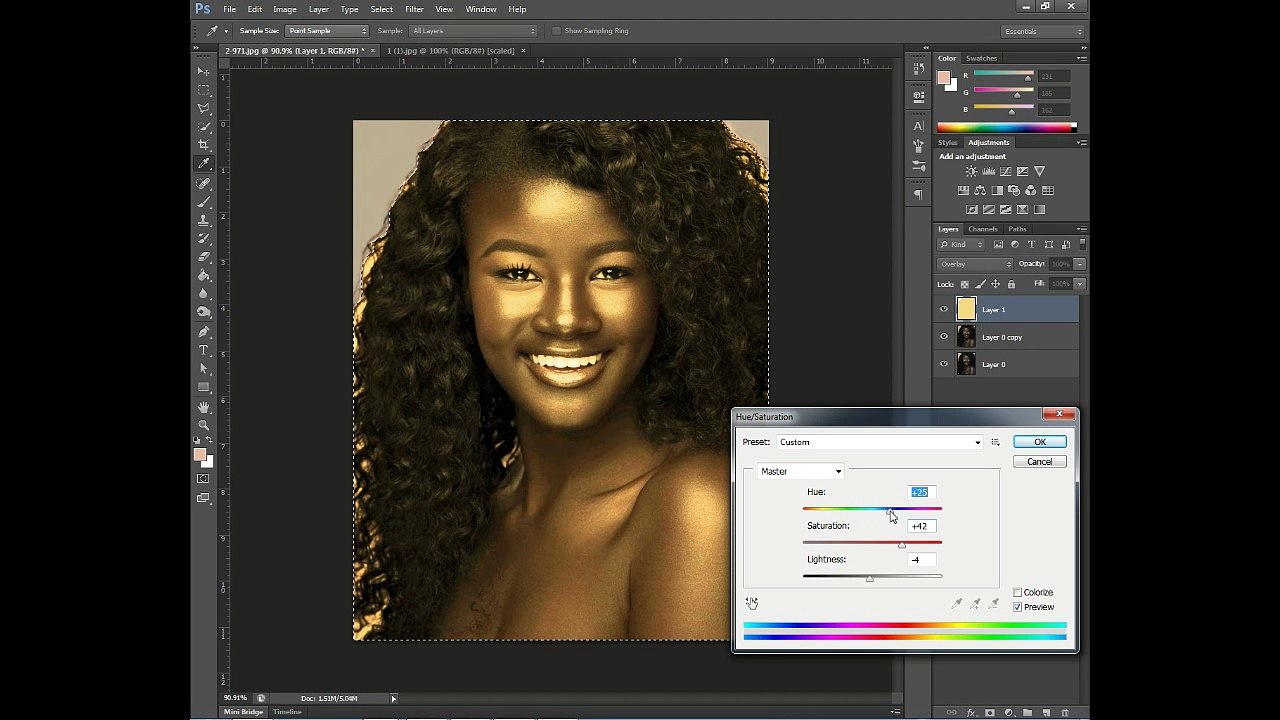Switch to the Swatches tab

click(x=982, y=58)
